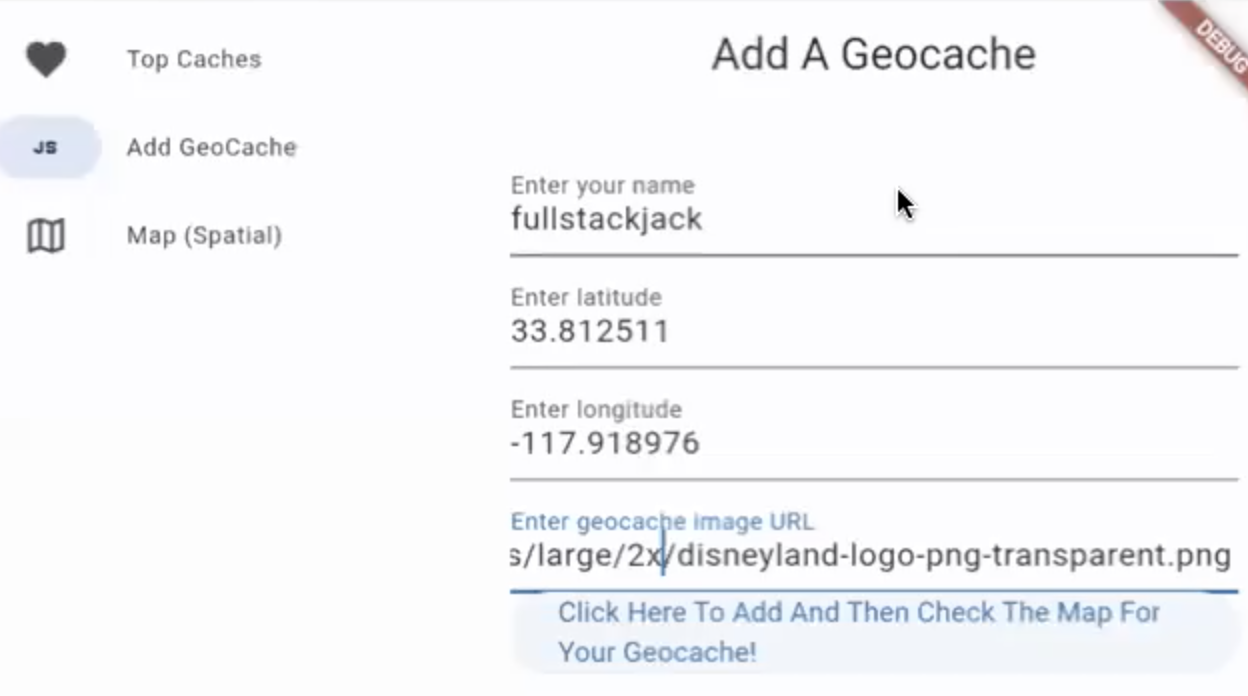1248x696 pixels.
Task: Click the "Enter longitude" field label
Action: click(596, 409)
